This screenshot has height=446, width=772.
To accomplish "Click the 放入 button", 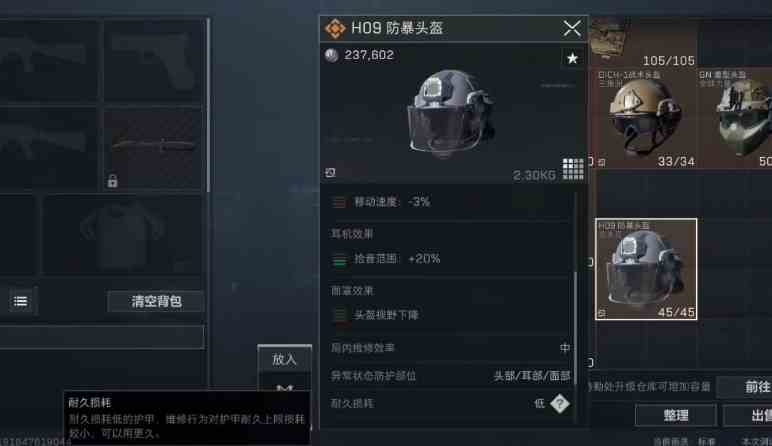I will tap(285, 359).
